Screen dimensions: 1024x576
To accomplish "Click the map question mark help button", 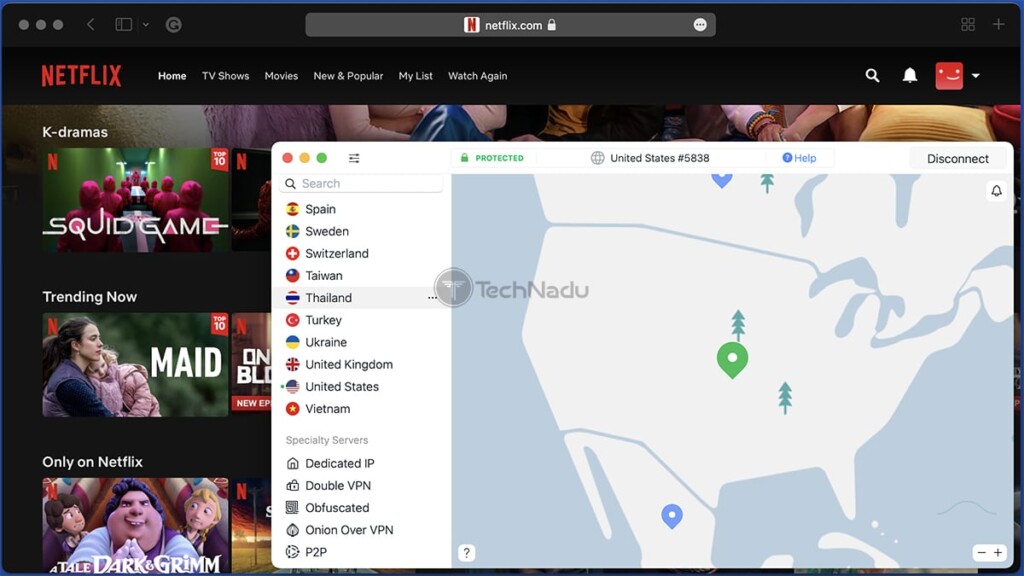I will point(466,553).
